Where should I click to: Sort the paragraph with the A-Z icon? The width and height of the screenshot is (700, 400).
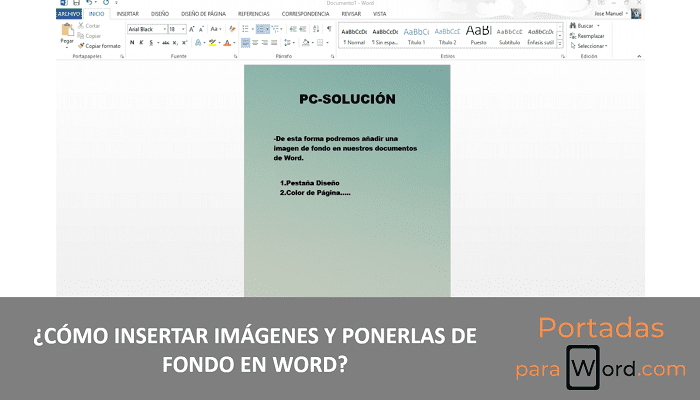316,29
